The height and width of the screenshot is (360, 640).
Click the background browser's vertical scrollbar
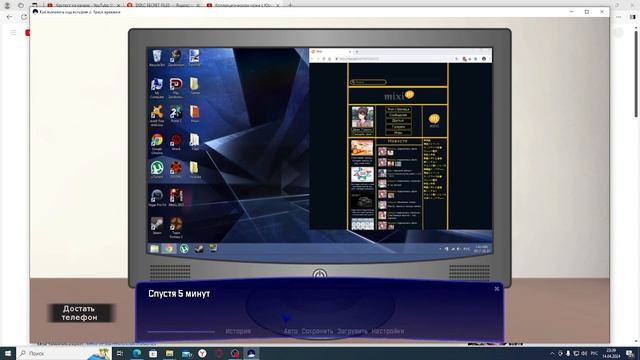click(x=636, y=73)
